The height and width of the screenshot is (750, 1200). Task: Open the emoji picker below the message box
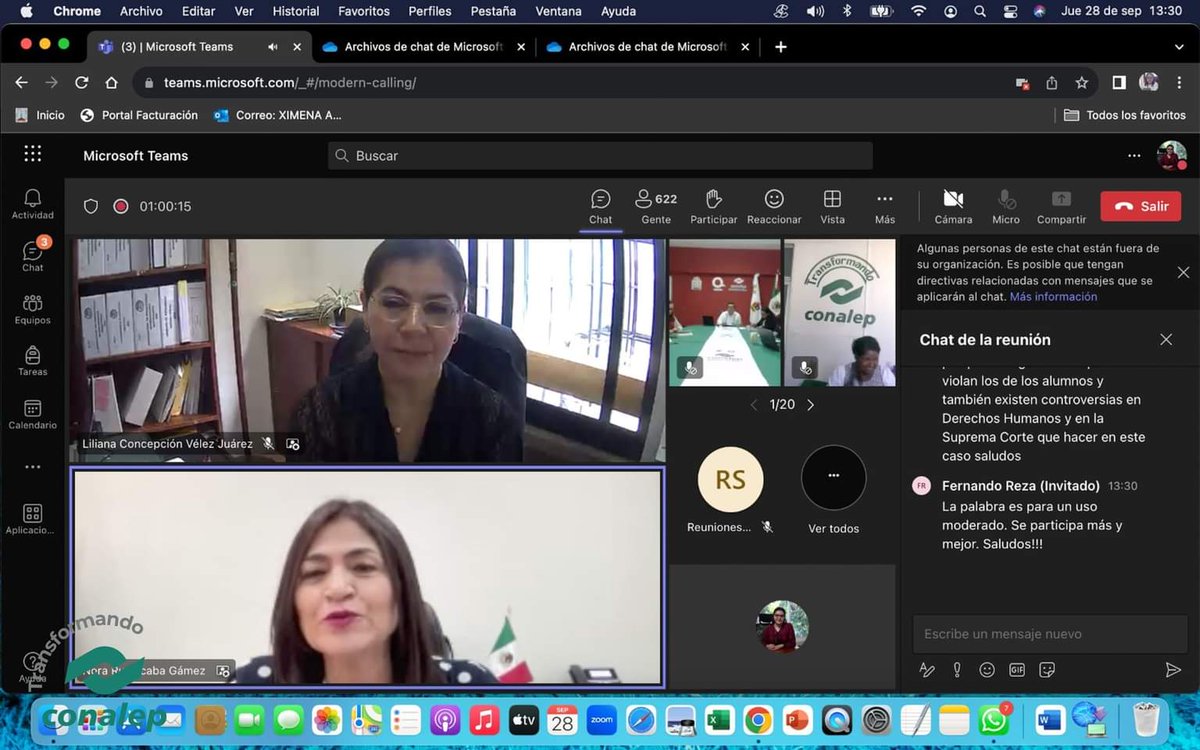[987, 670]
